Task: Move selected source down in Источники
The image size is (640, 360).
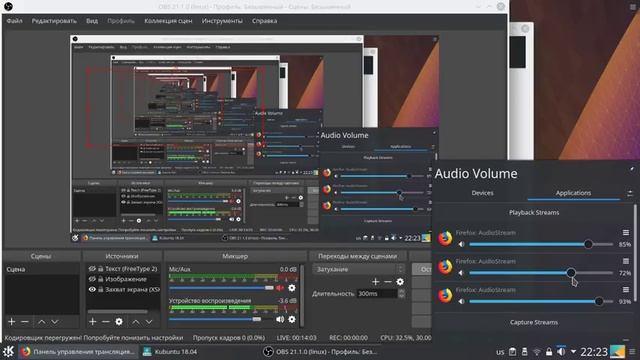Action: point(149,322)
